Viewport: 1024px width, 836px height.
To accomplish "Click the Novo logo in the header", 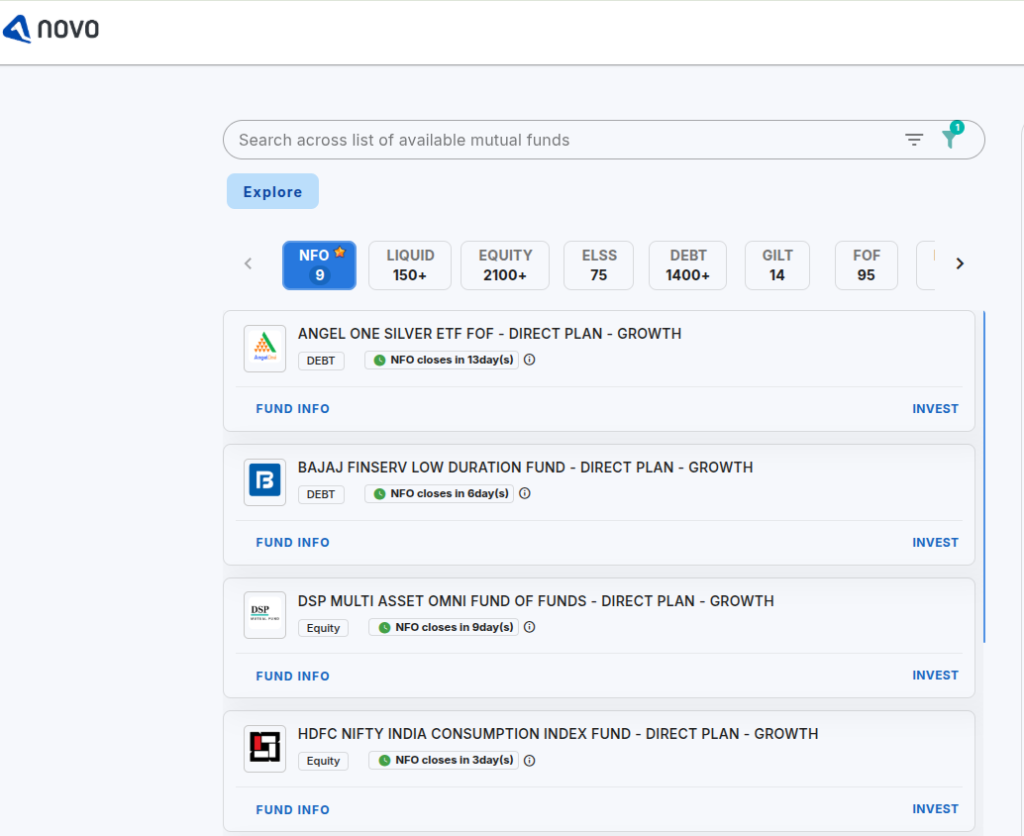I will click(x=51, y=29).
